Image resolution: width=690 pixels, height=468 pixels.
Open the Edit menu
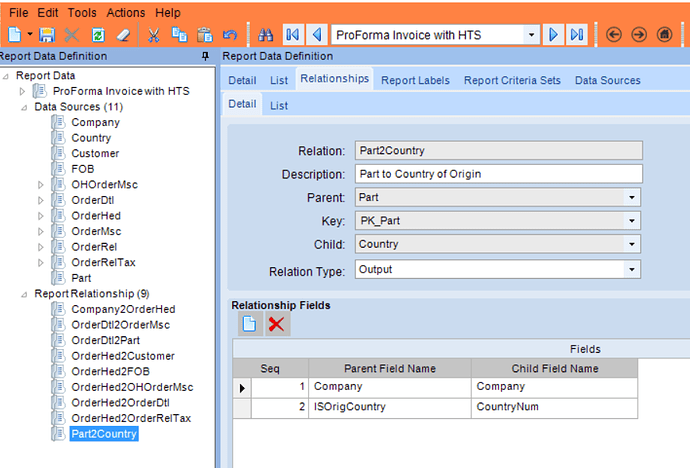(48, 13)
